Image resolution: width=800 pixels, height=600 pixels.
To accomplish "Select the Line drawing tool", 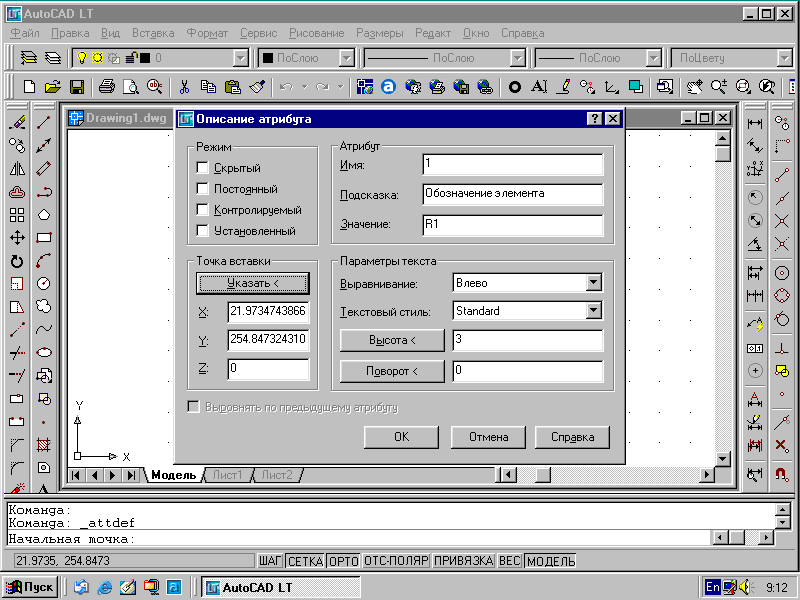I will click(x=44, y=122).
